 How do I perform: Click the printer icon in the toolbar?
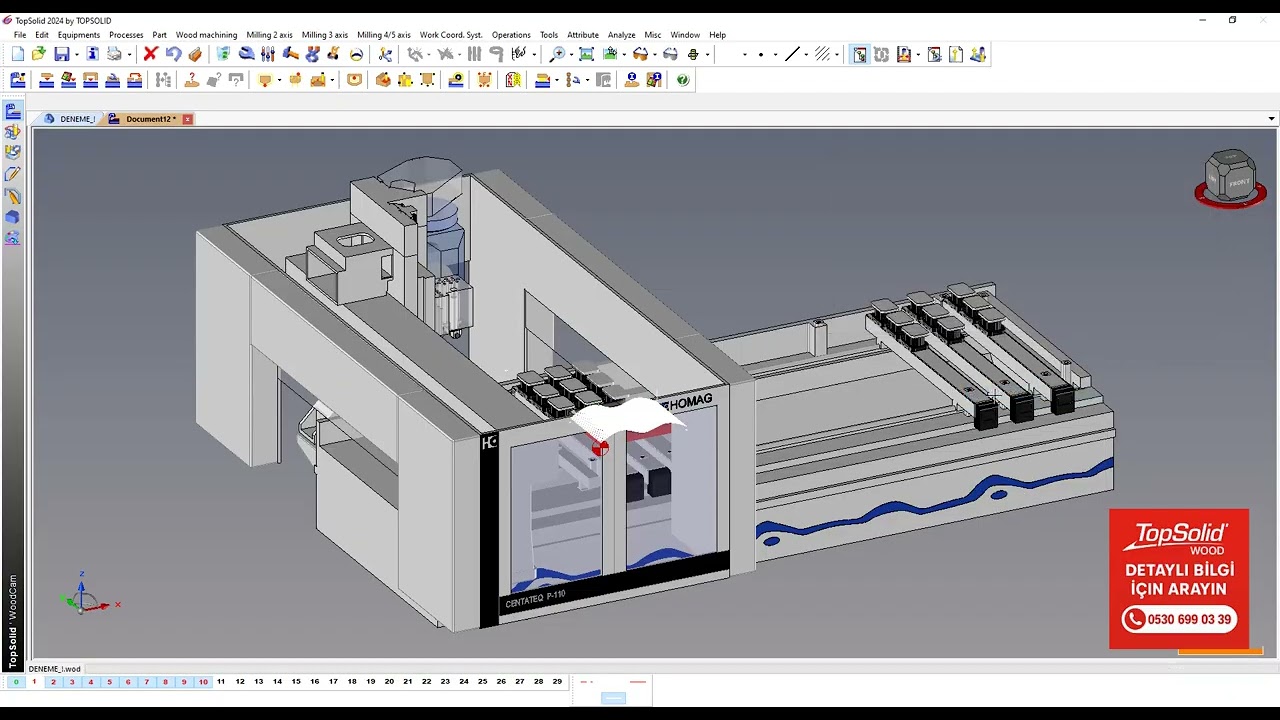point(115,54)
